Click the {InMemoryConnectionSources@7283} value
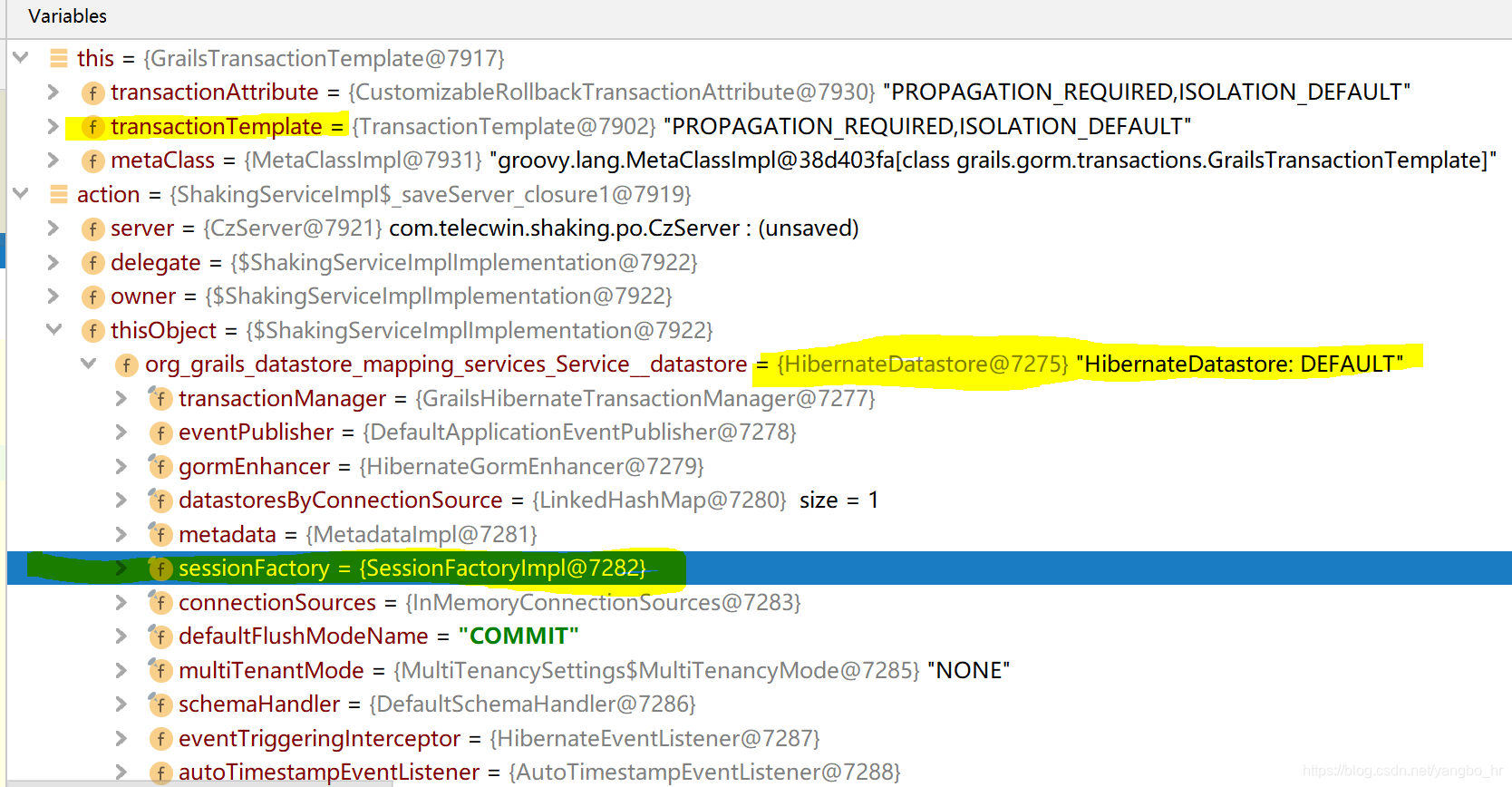Image resolution: width=1512 pixels, height=787 pixels. pyautogui.click(x=603, y=602)
